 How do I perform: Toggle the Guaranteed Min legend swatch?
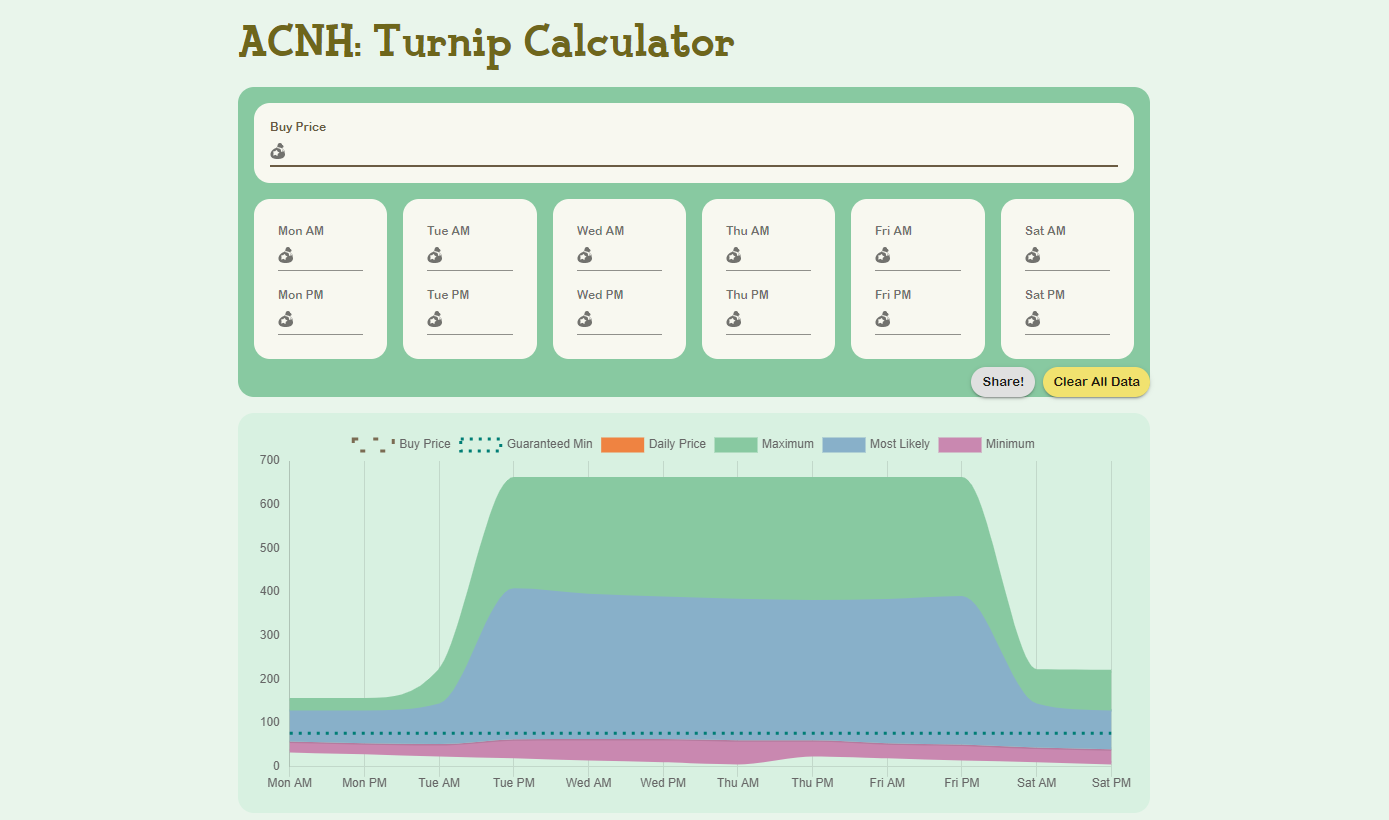tap(481, 444)
